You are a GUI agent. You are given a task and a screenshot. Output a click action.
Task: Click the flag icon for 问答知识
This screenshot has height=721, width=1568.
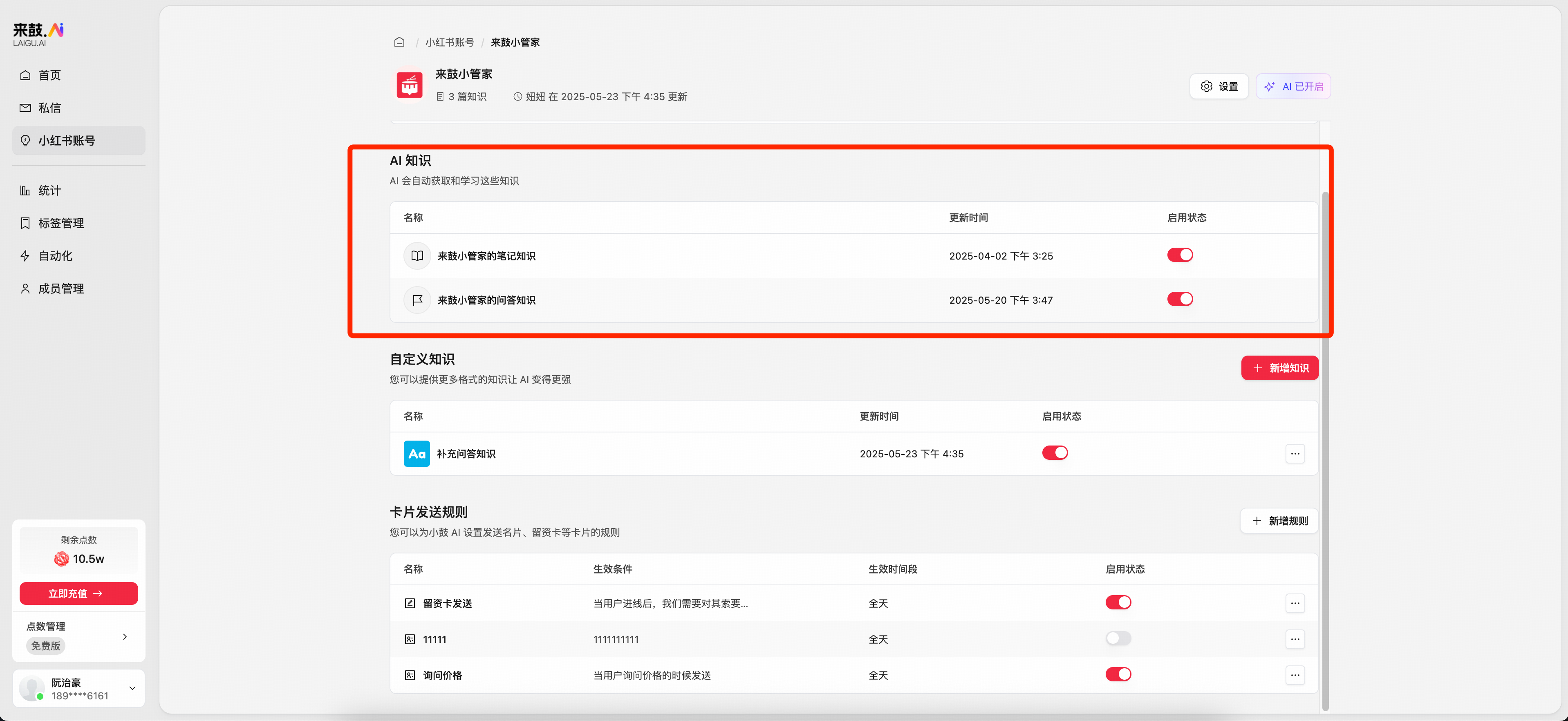[417, 300]
